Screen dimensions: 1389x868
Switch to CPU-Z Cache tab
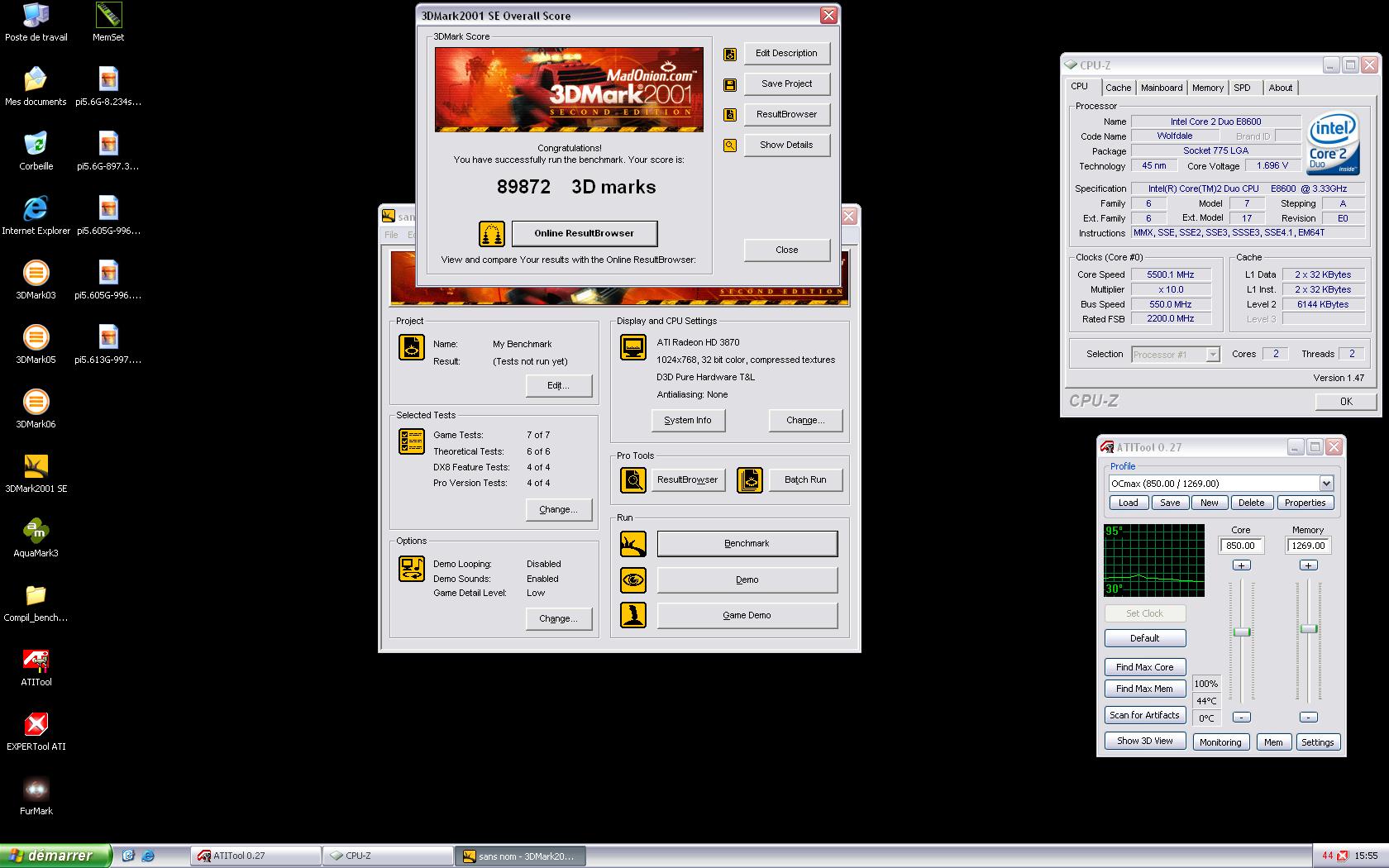pyautogui.click(x=1118, y=88)
